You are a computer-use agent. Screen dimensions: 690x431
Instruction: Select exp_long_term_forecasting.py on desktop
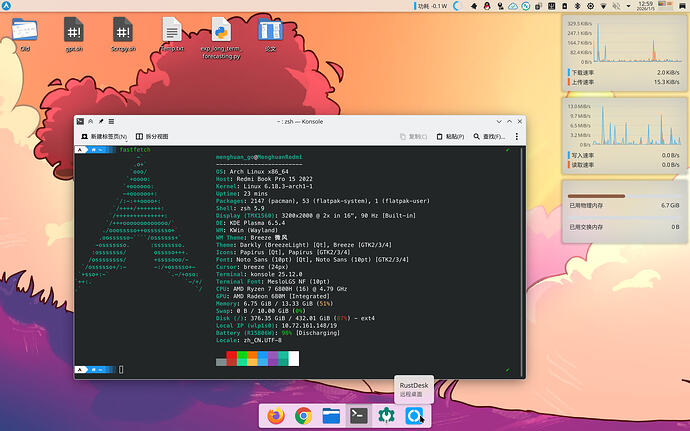tap(221, 38)
